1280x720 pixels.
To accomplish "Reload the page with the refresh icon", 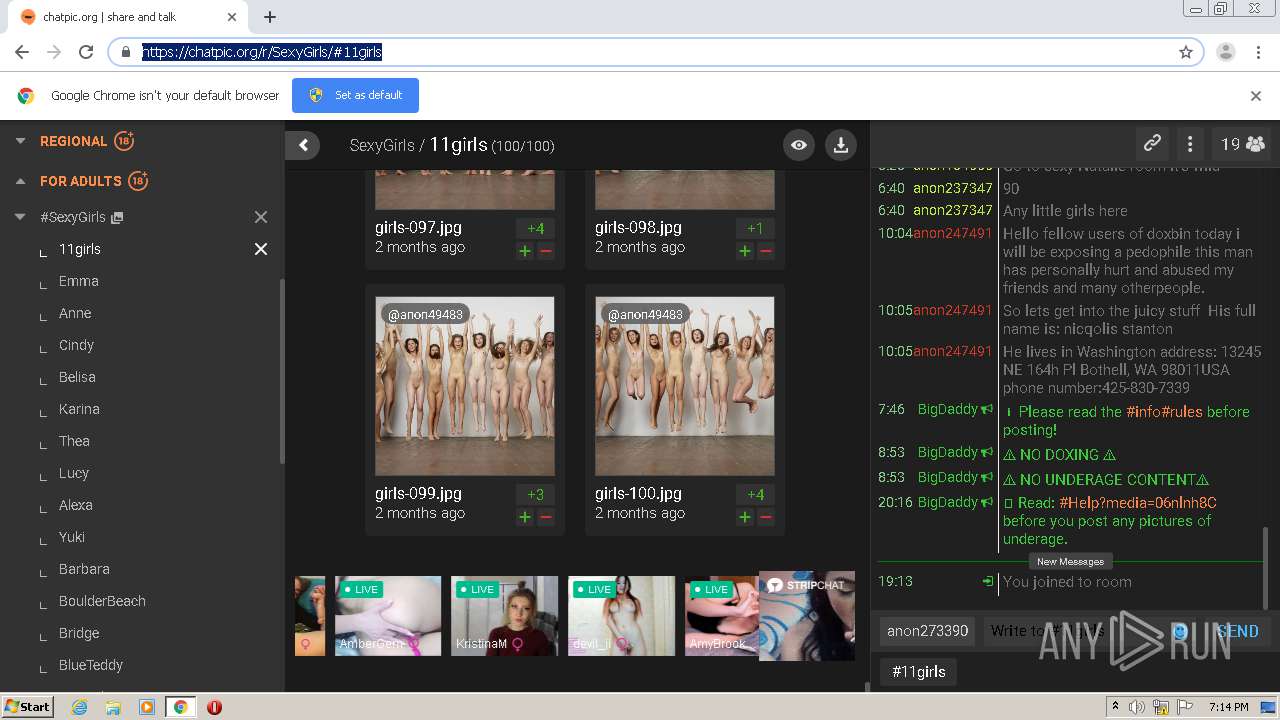I will [86, 52].
